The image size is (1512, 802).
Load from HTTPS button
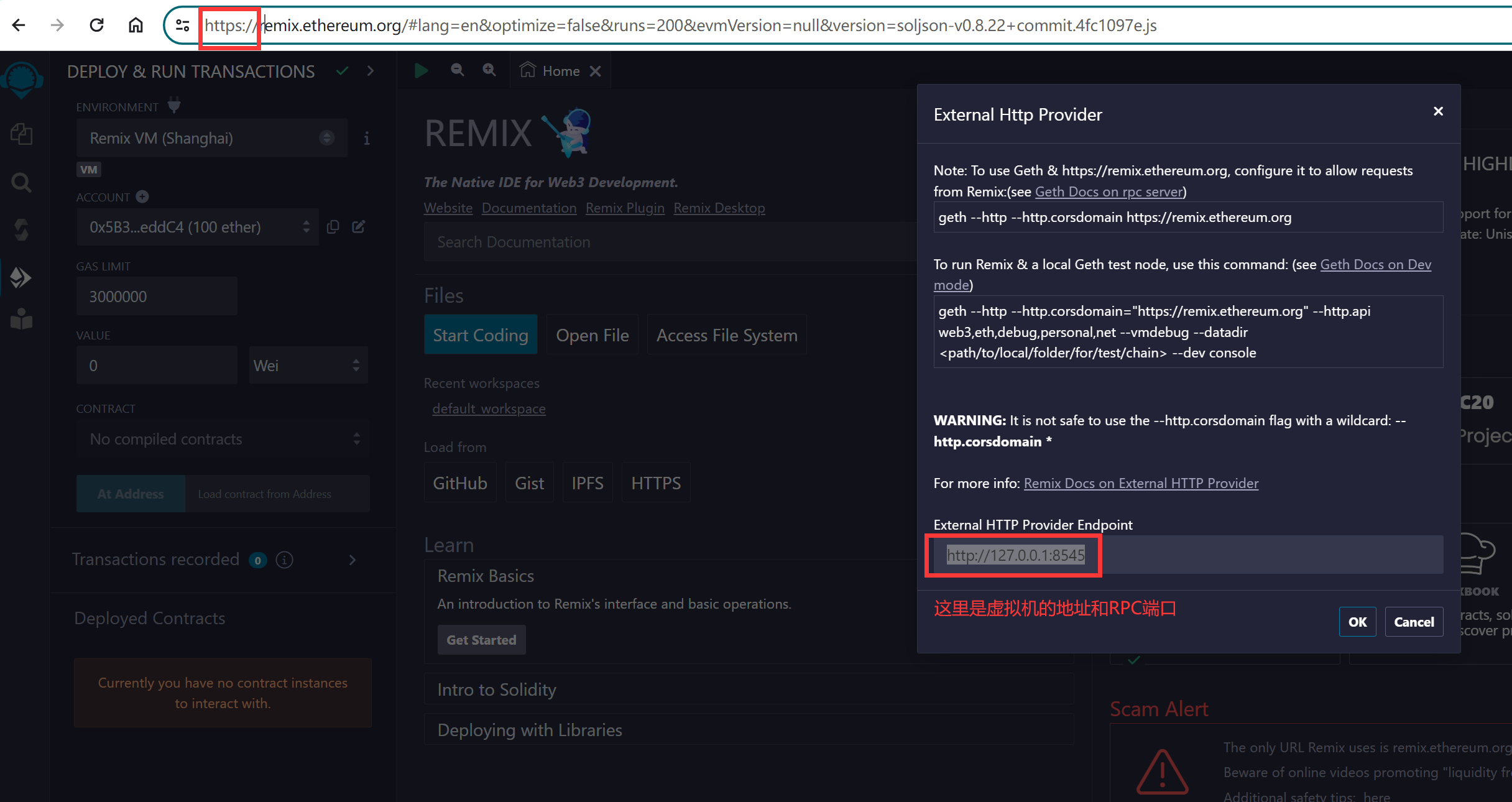[656, 483]
